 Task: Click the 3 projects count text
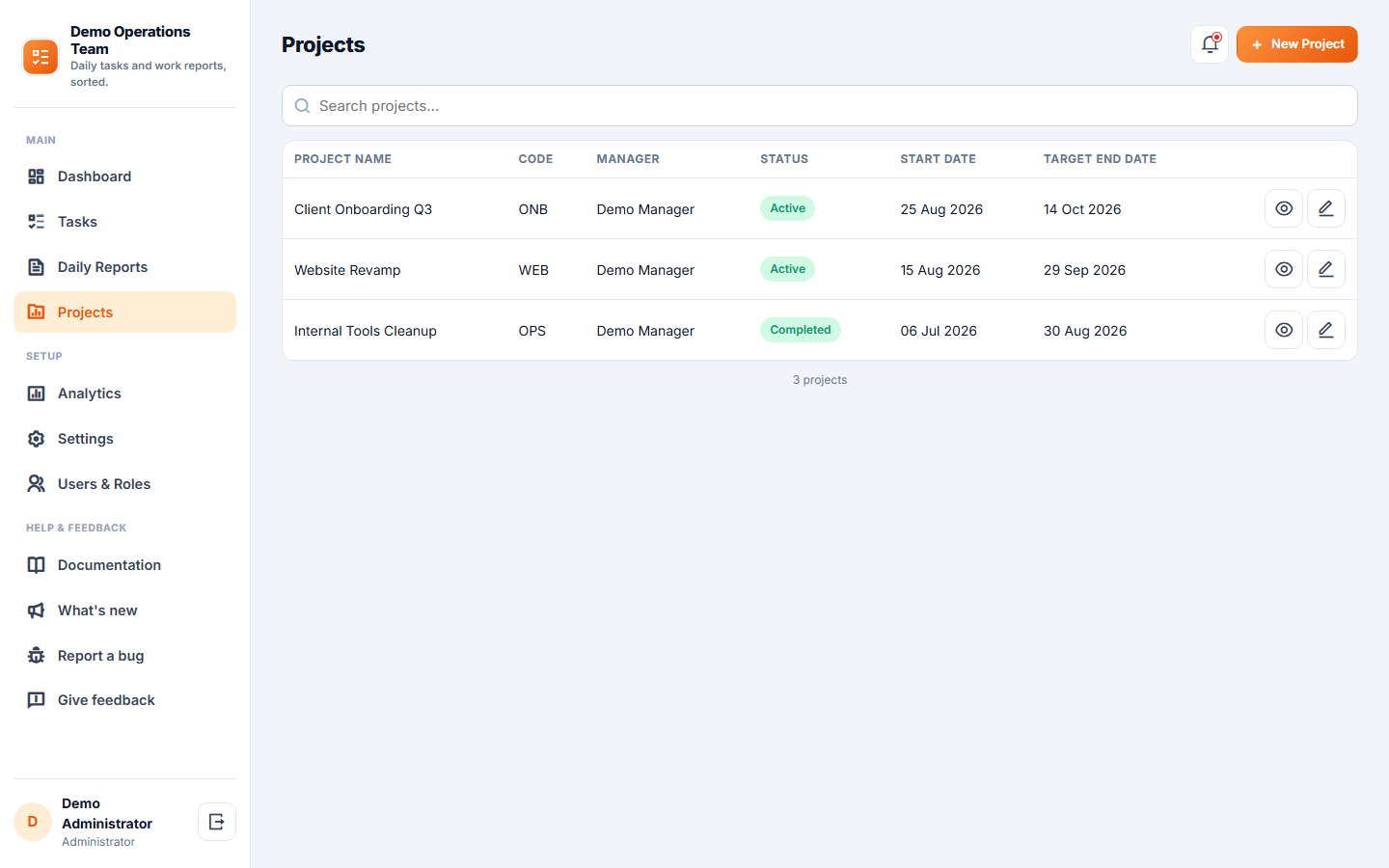(x=820, y=380)
